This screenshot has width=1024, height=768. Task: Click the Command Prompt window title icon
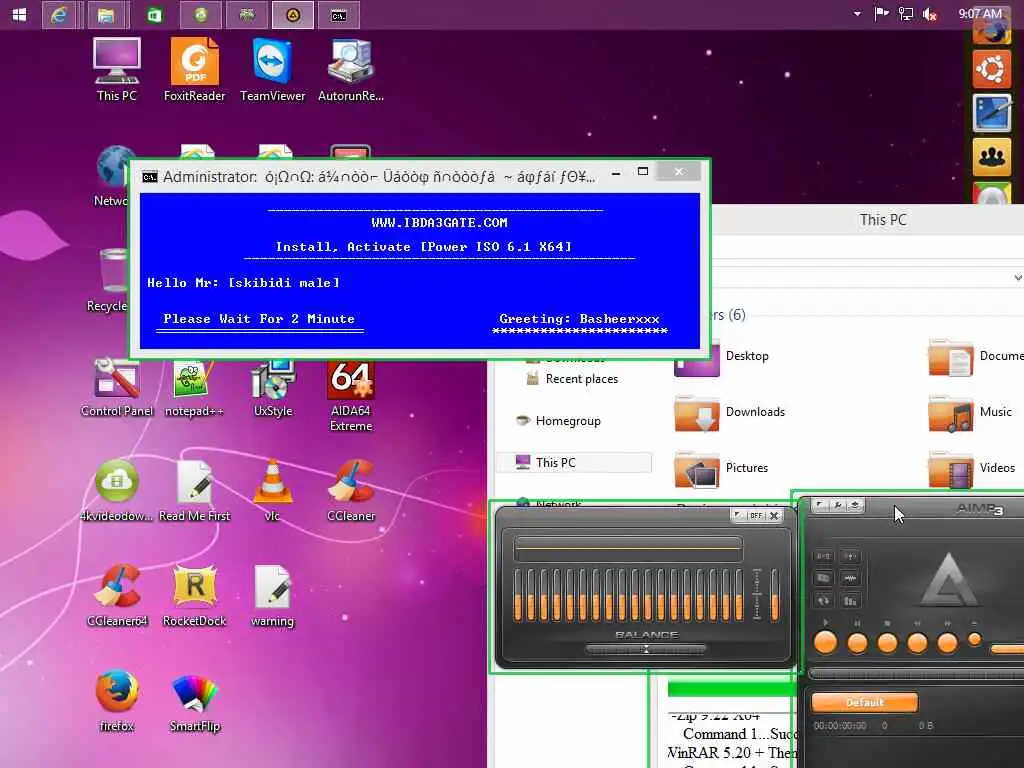150,177
